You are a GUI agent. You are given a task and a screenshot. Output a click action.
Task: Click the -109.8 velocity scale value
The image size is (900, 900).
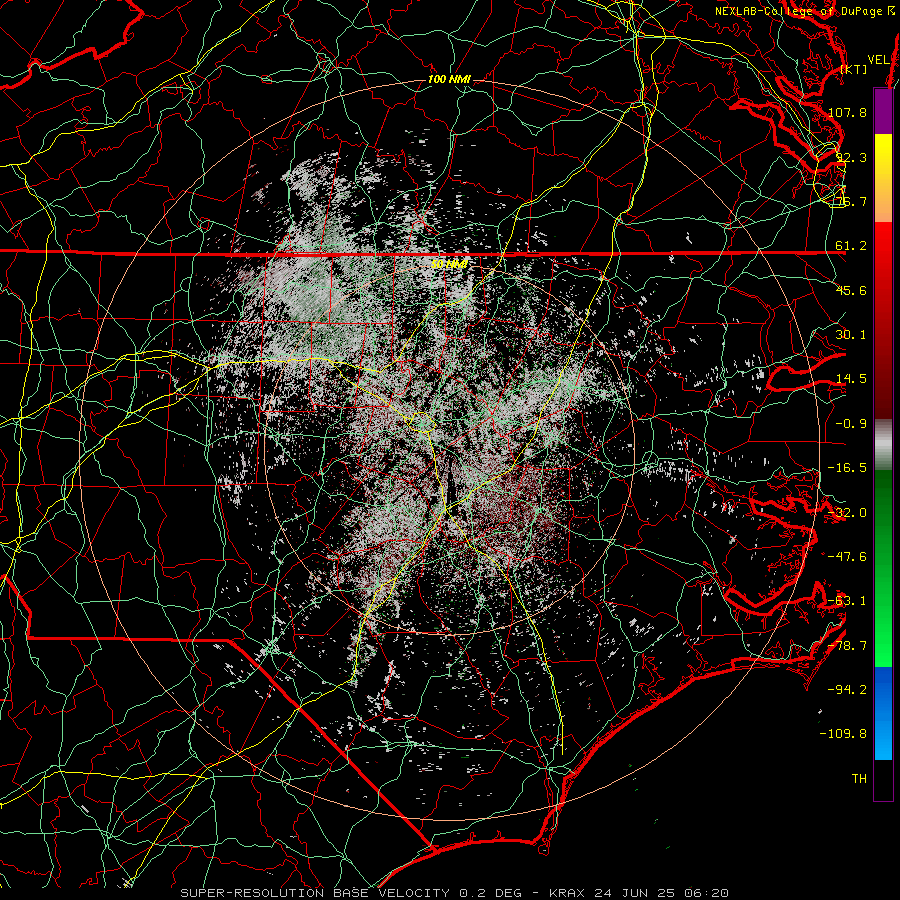pyautogui.click(x=844, y=734)
